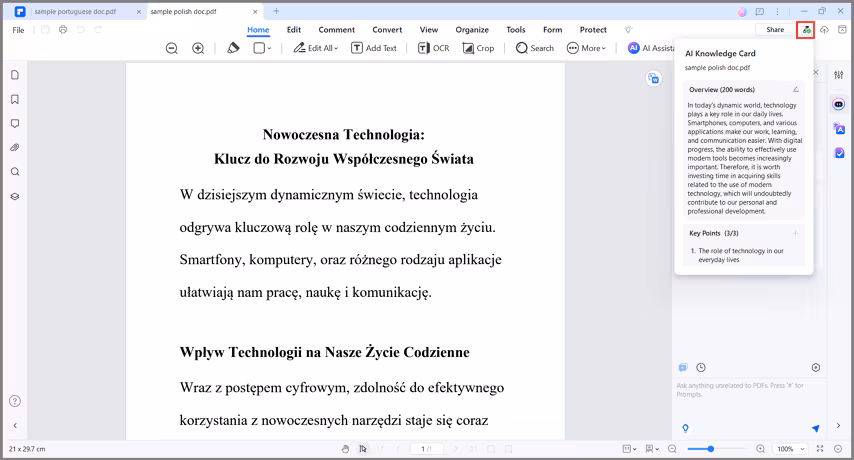
Task: Open the comments panel in left sidebar
Action: coord(15,124)
